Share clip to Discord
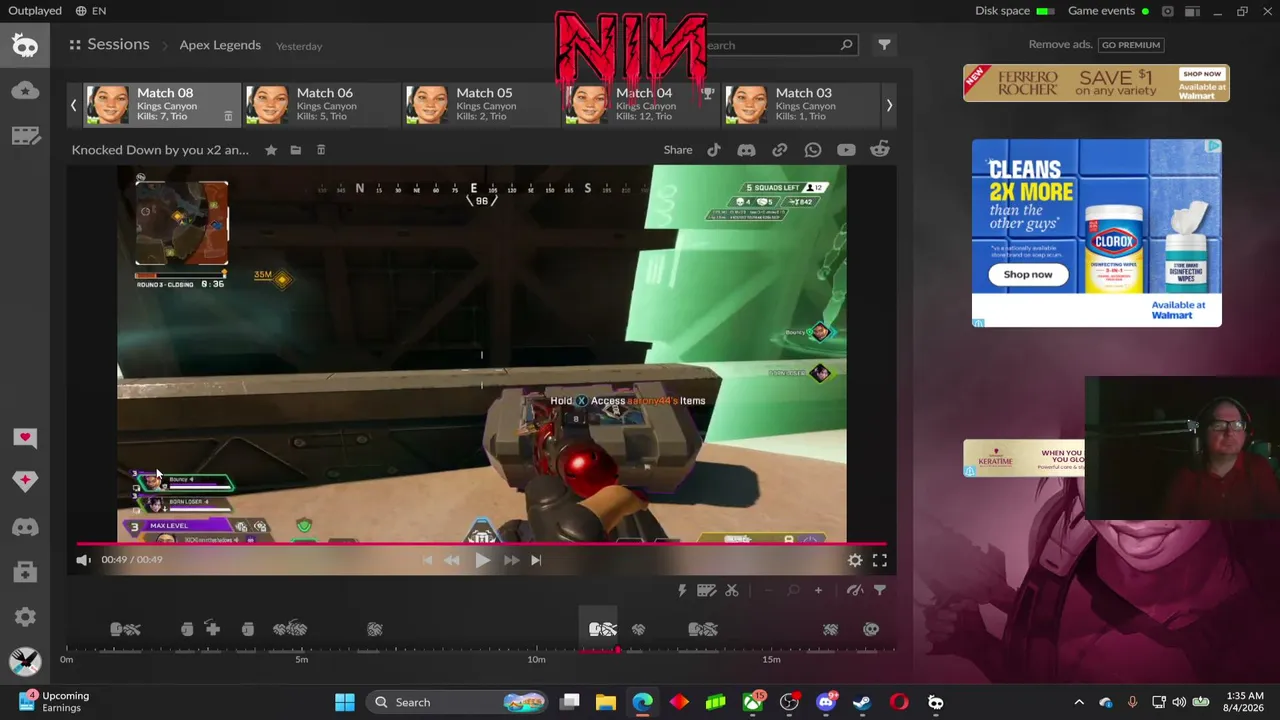Image resolution: width=1280 pixels, height=720 pixels. [x=746, y=150]
